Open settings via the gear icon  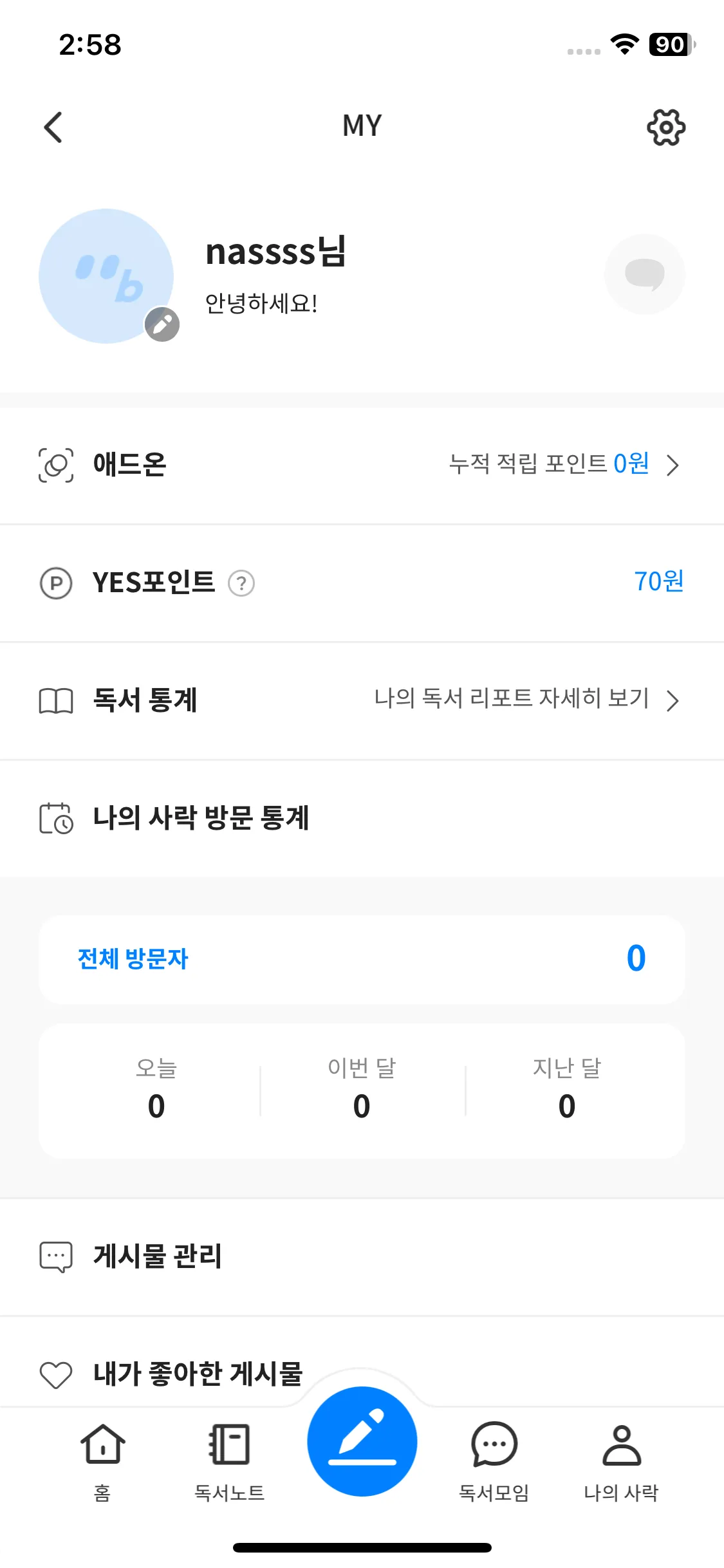pyautogui.click(x=665, y=127)
